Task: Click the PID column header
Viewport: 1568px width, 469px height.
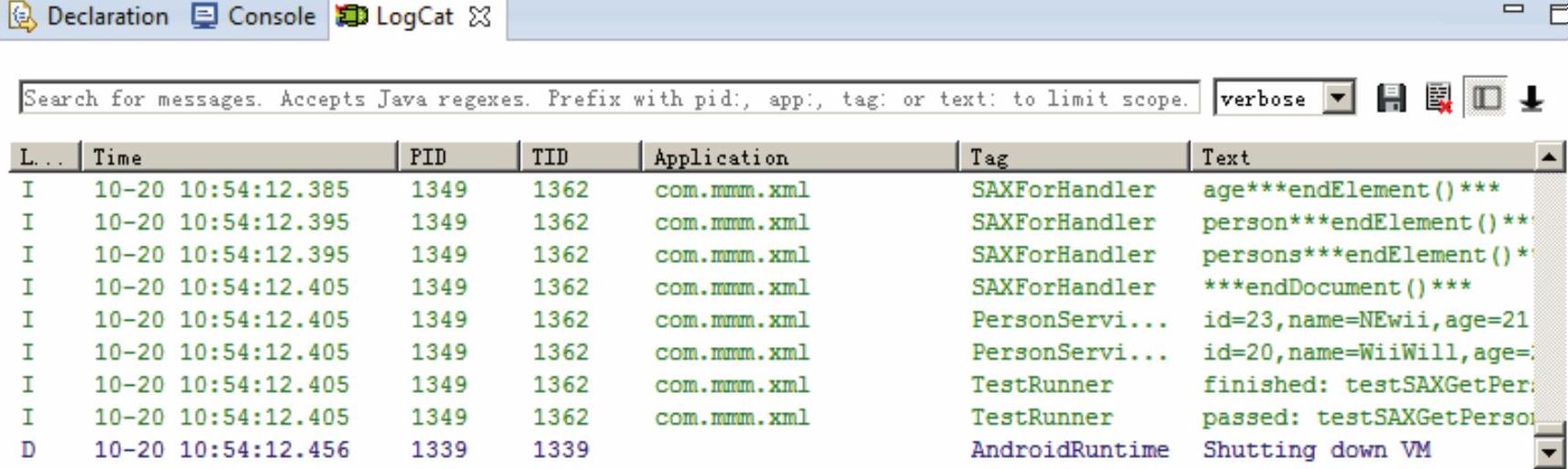Action: (458, 158)
